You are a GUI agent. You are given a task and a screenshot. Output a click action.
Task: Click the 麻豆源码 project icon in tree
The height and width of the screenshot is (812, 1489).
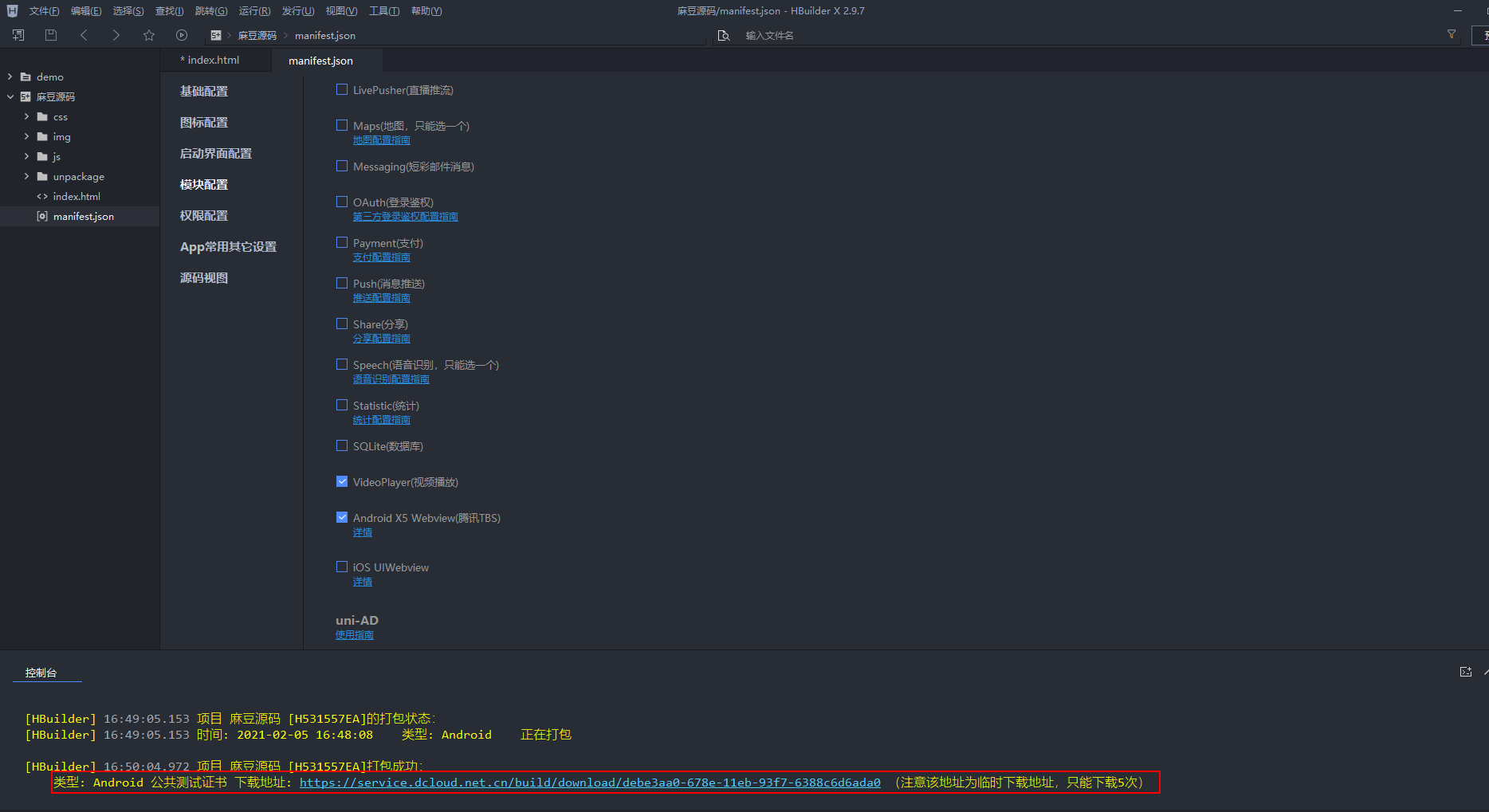pyautogui.click(x=26, y=96)
